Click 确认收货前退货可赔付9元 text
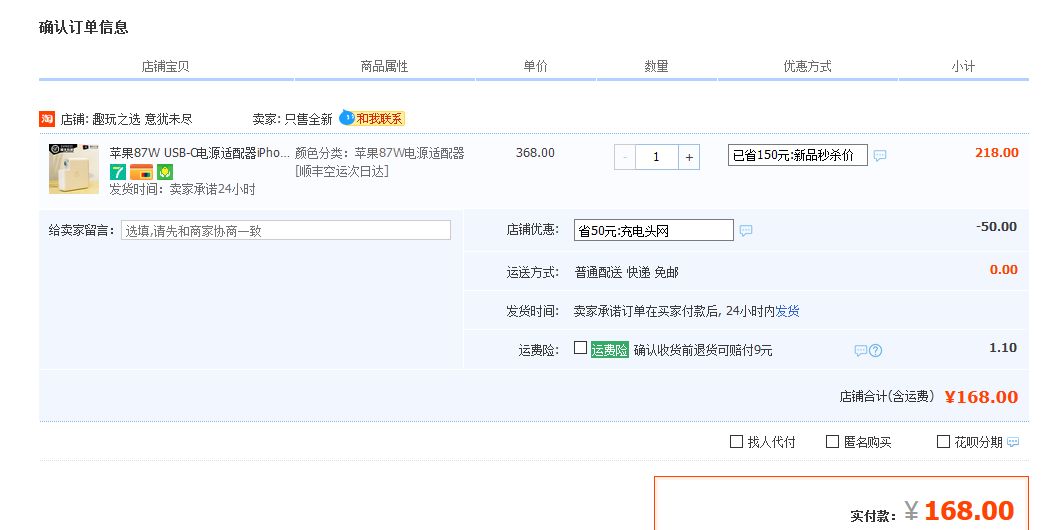This screenshot has height=530, width=1060. [703, 350]
